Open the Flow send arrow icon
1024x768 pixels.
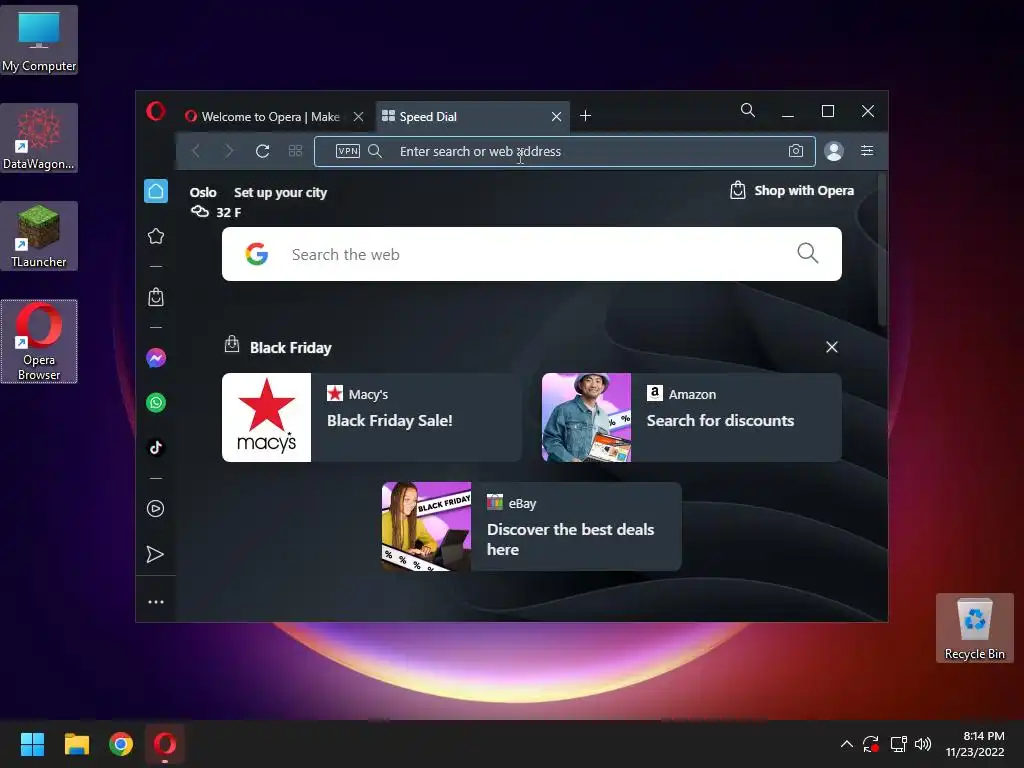[155, 554]
